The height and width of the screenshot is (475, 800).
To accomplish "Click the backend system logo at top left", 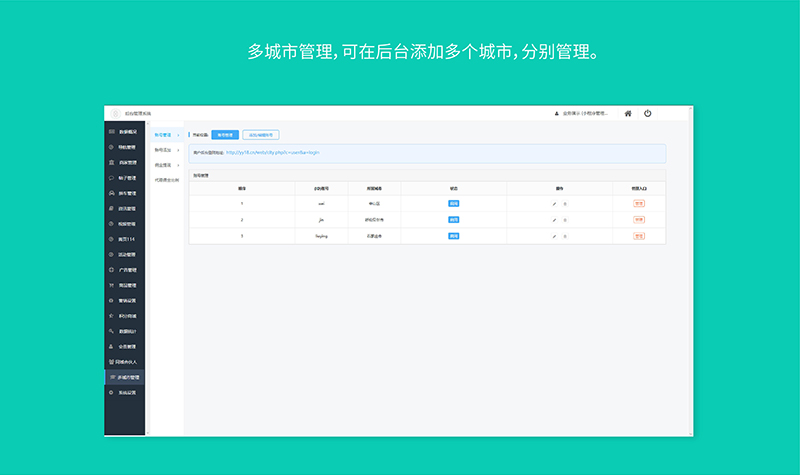I will click(115, 113).
